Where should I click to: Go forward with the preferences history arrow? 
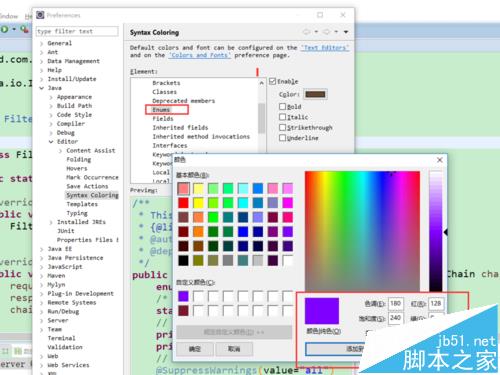(326, 32)
